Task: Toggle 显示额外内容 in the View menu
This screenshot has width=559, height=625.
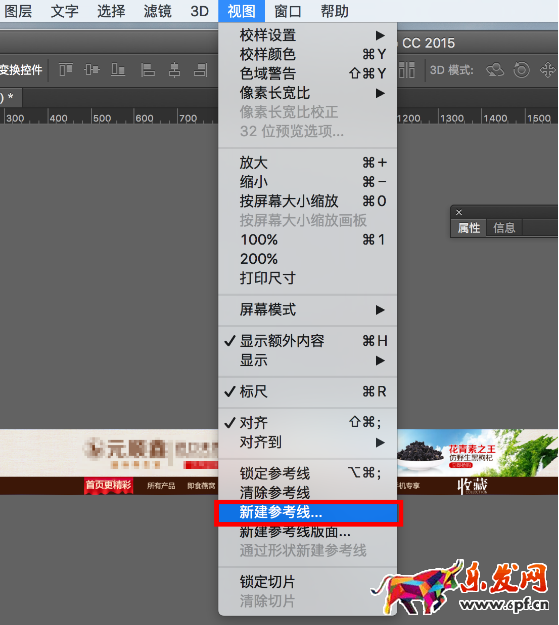Action: 307,341
